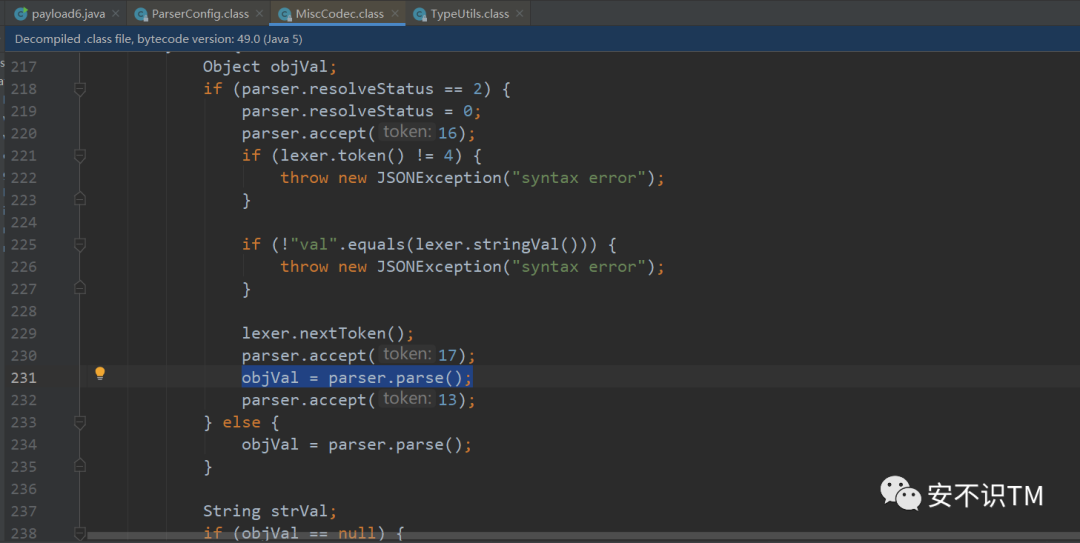The image size is (1080, 543).
Task: Click line number 220 in the gutter
Action: (x=23, y=134)
